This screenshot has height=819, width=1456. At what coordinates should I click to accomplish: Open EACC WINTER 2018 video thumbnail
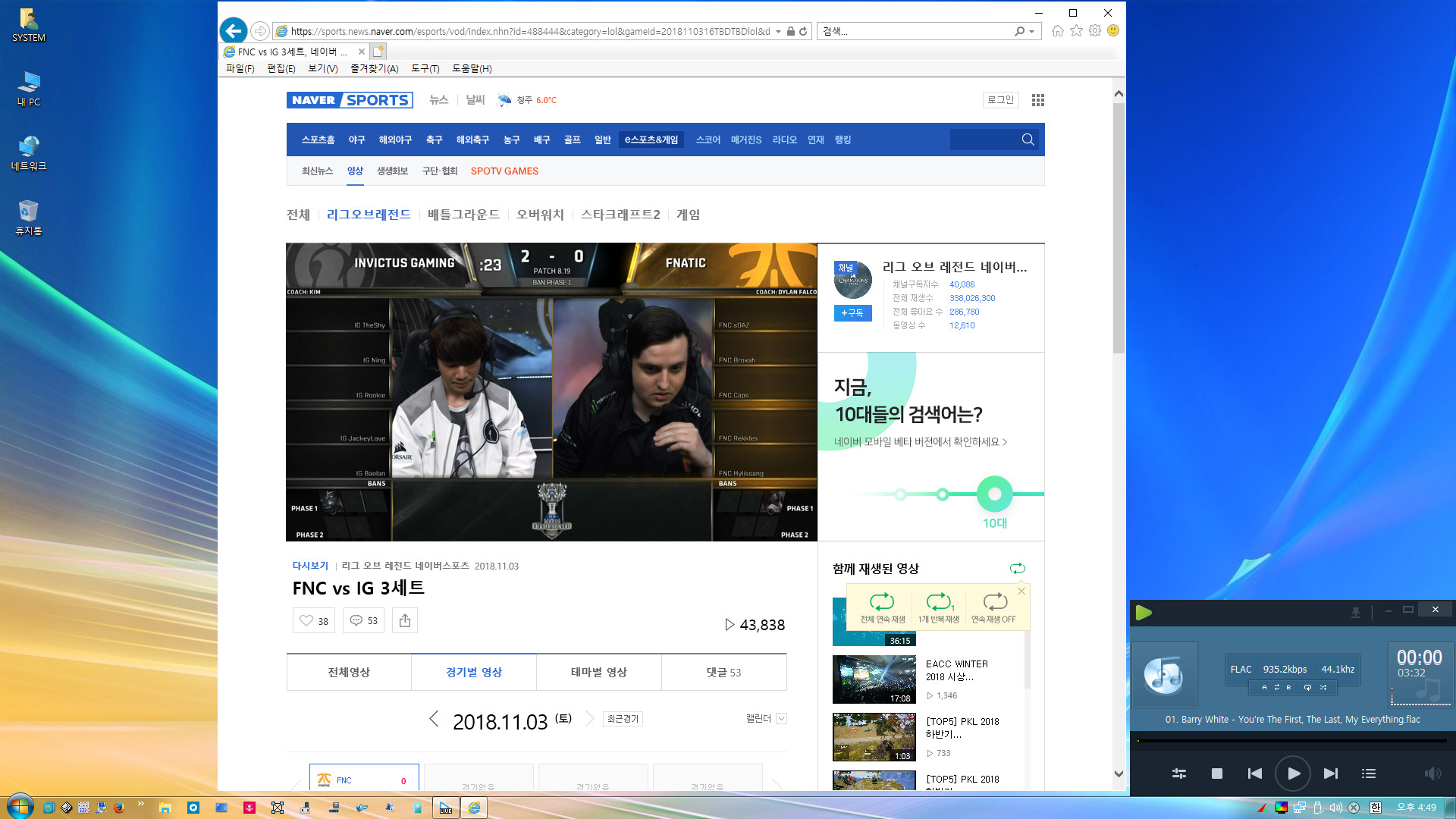click(874, 680)
